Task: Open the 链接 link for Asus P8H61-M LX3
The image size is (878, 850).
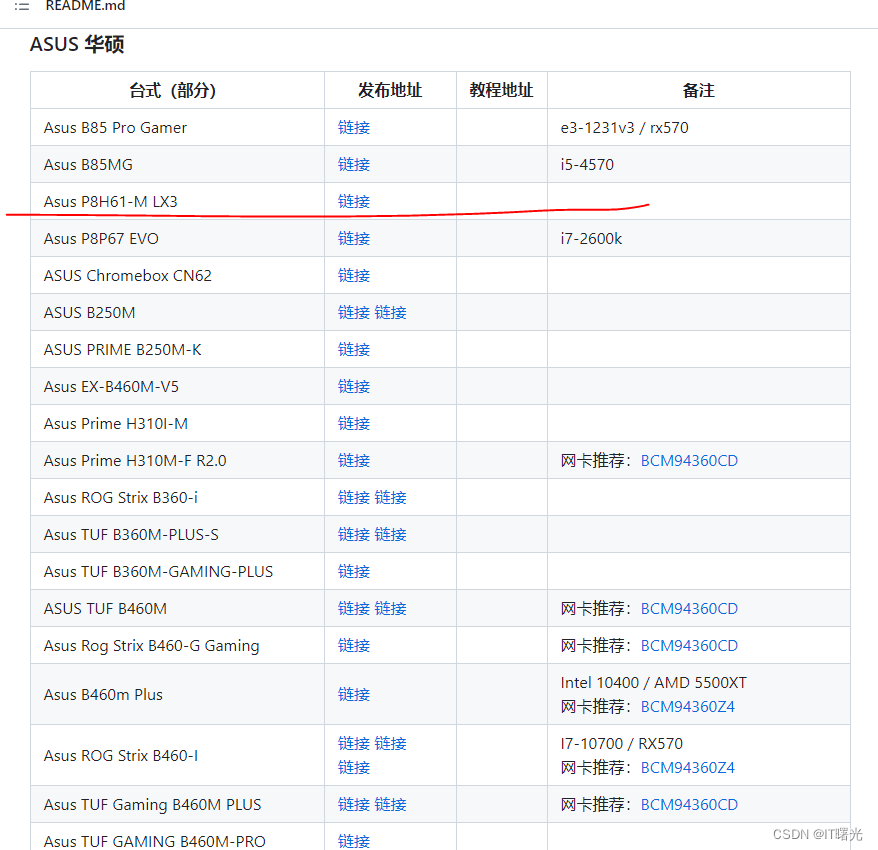Action: click(x=354, y=202)
